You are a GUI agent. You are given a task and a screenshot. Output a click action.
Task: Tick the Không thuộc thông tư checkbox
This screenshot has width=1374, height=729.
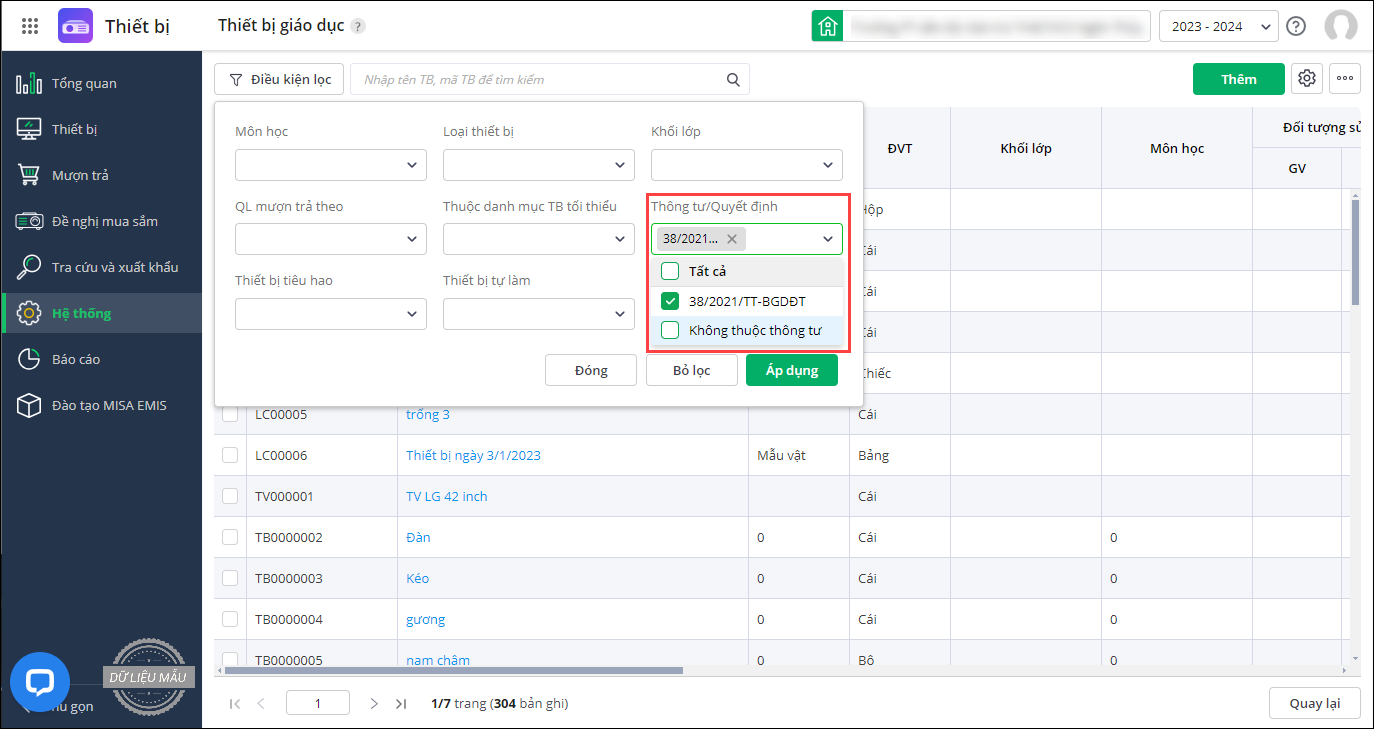[670, 330]
